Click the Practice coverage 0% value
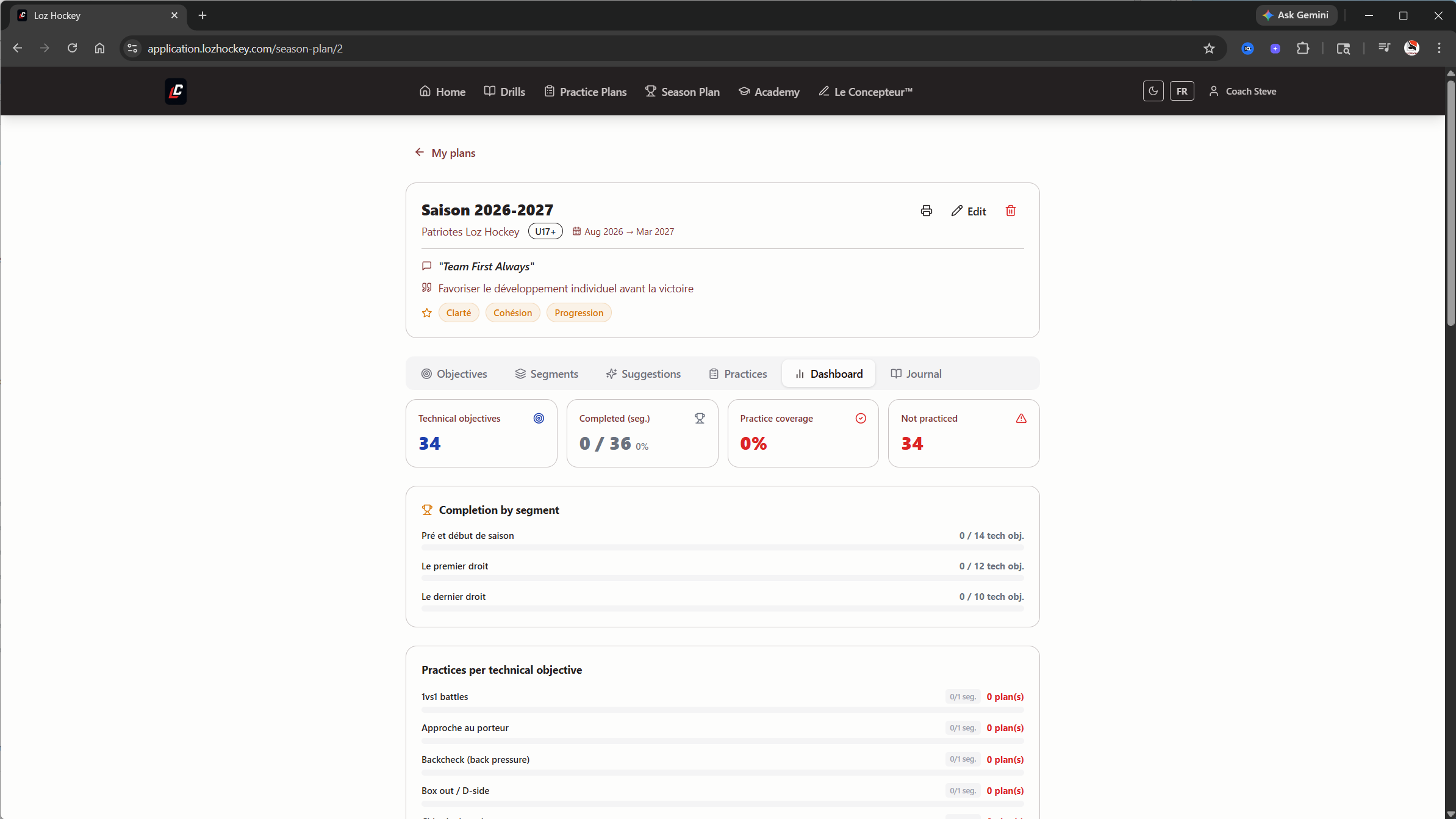Screen dimensions: 1456x819 click(753, 444)
